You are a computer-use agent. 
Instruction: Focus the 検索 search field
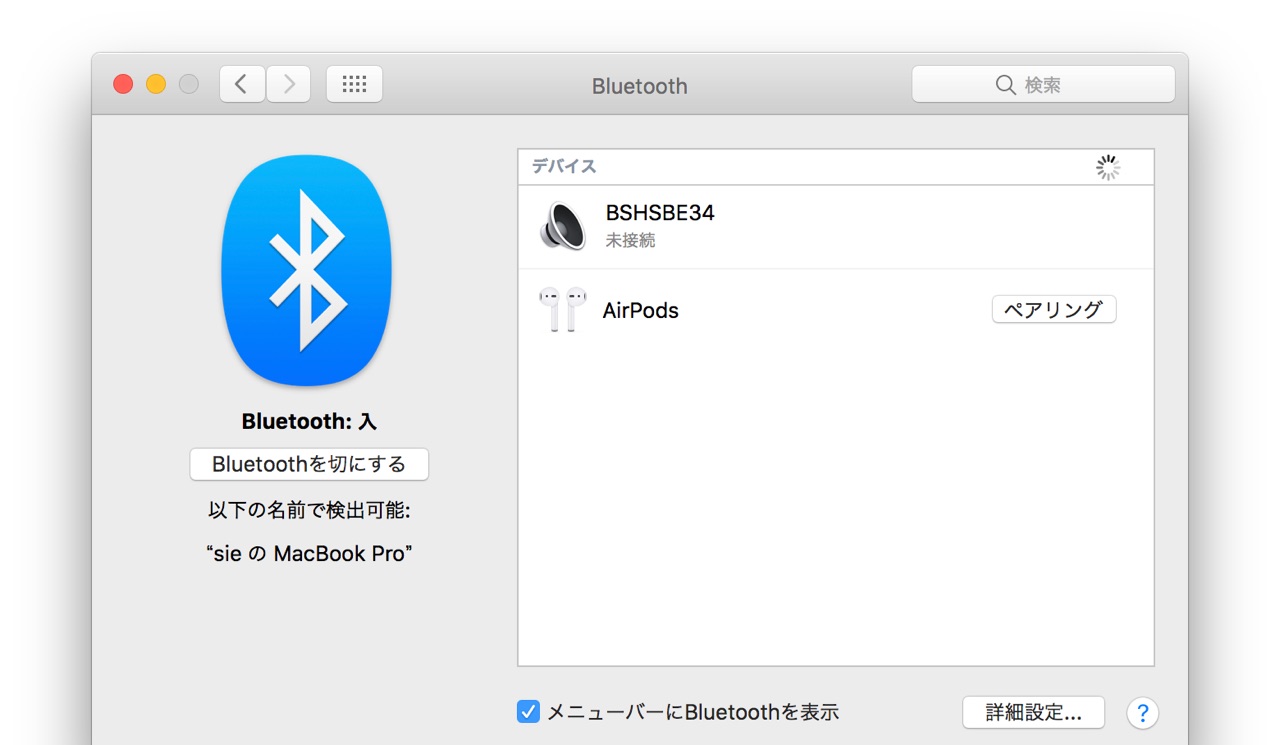(1060, 86)
